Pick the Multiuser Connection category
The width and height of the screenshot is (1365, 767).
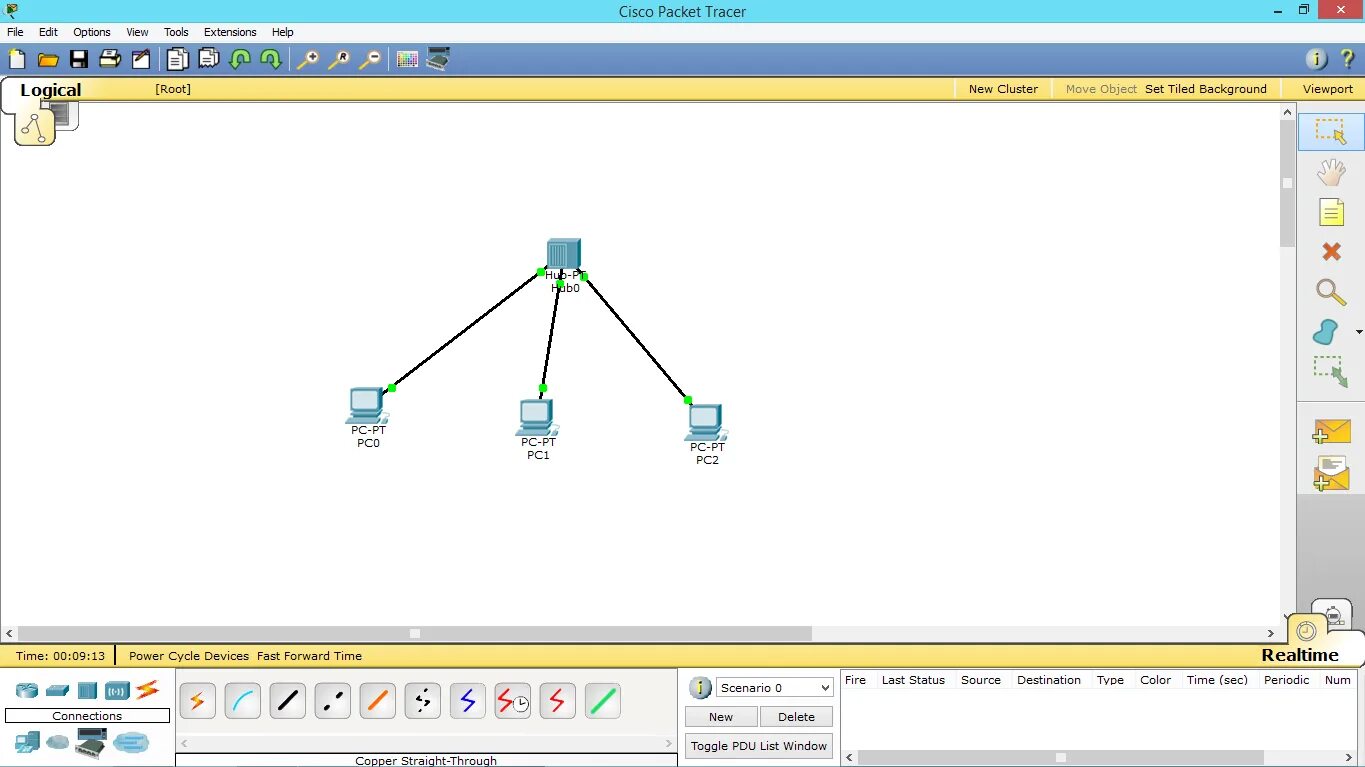tap(131, 742)
